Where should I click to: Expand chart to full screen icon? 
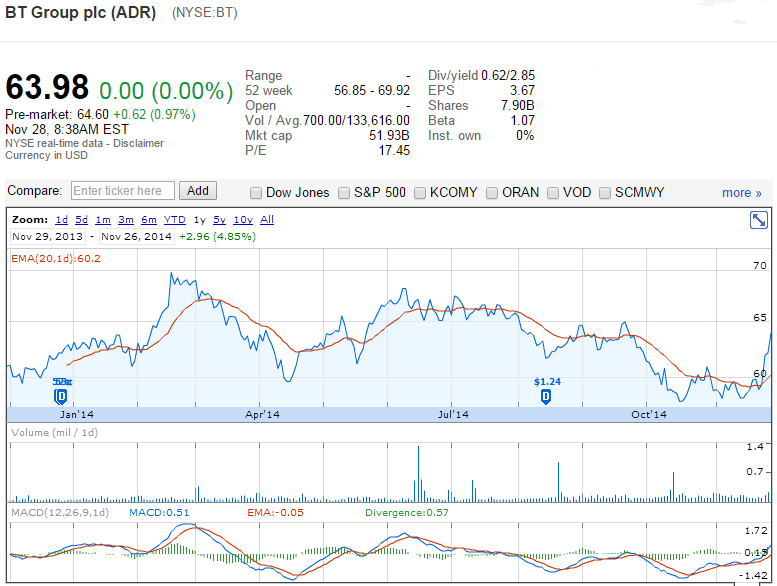759,220
